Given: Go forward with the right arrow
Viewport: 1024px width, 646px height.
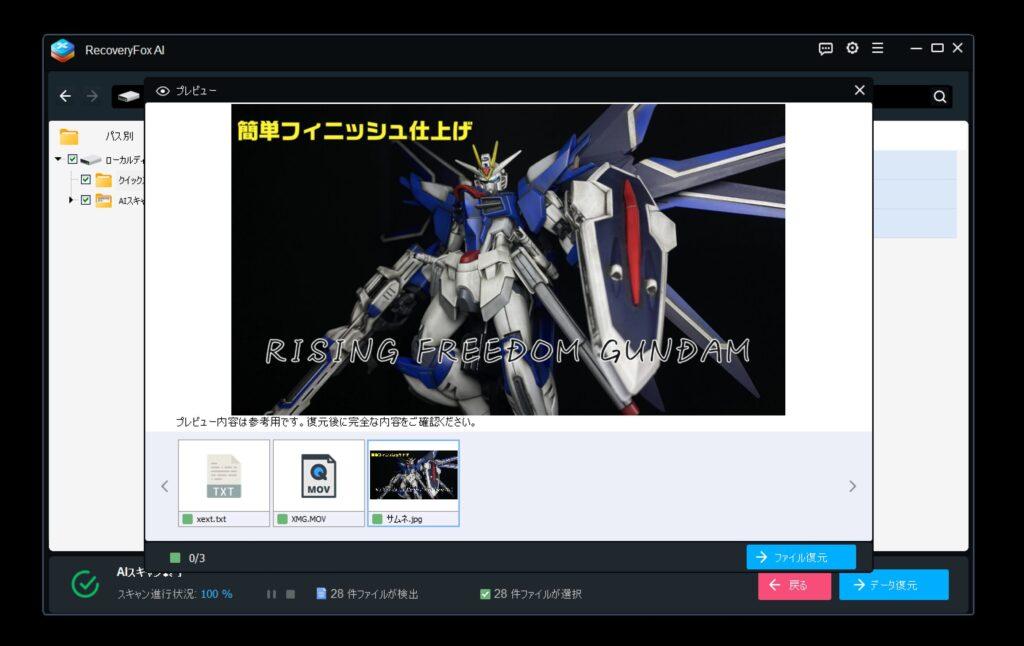Looking at the screenshot, I should pos(92,96).
